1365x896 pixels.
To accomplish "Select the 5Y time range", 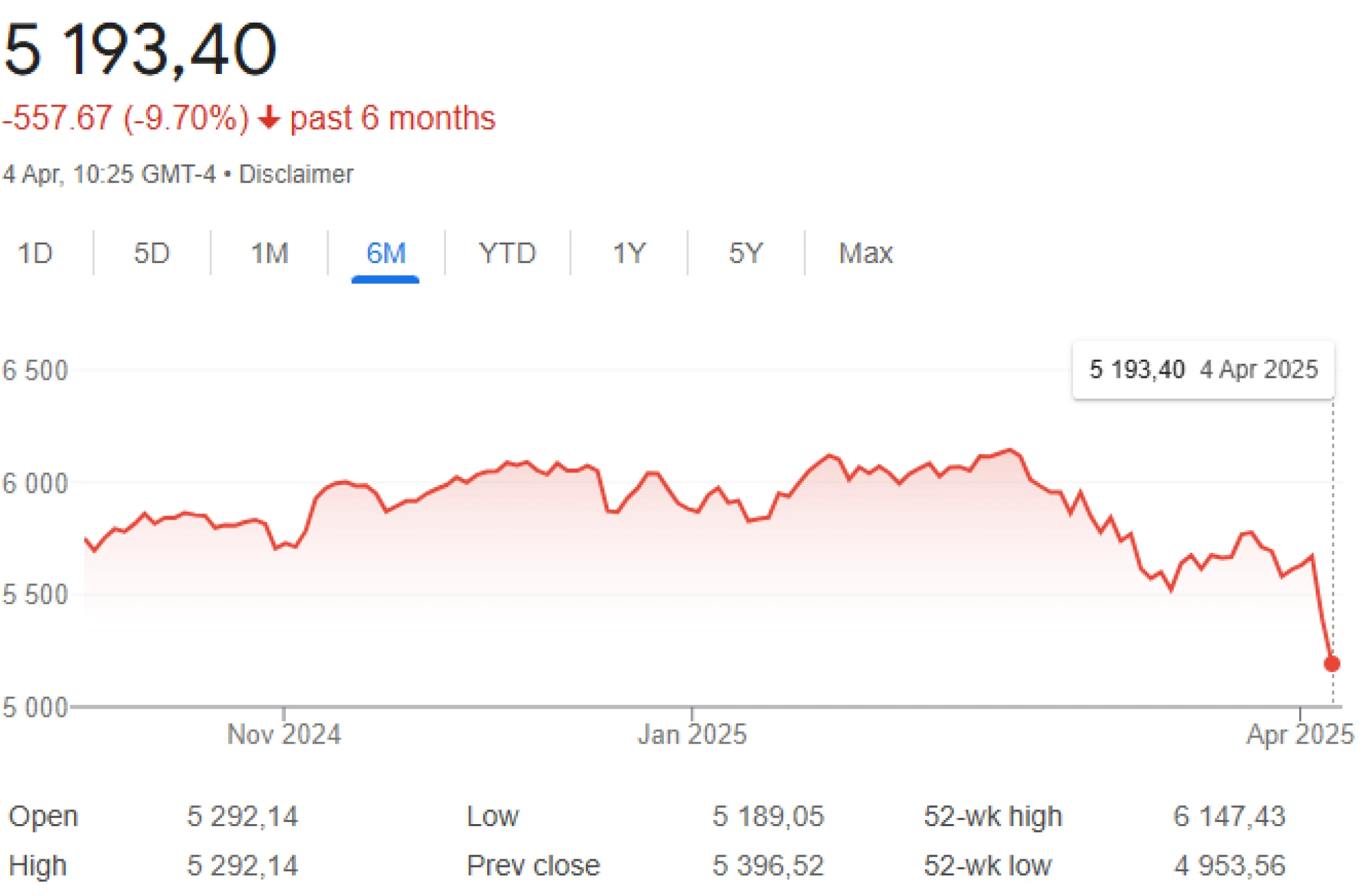I will [746, 253].
